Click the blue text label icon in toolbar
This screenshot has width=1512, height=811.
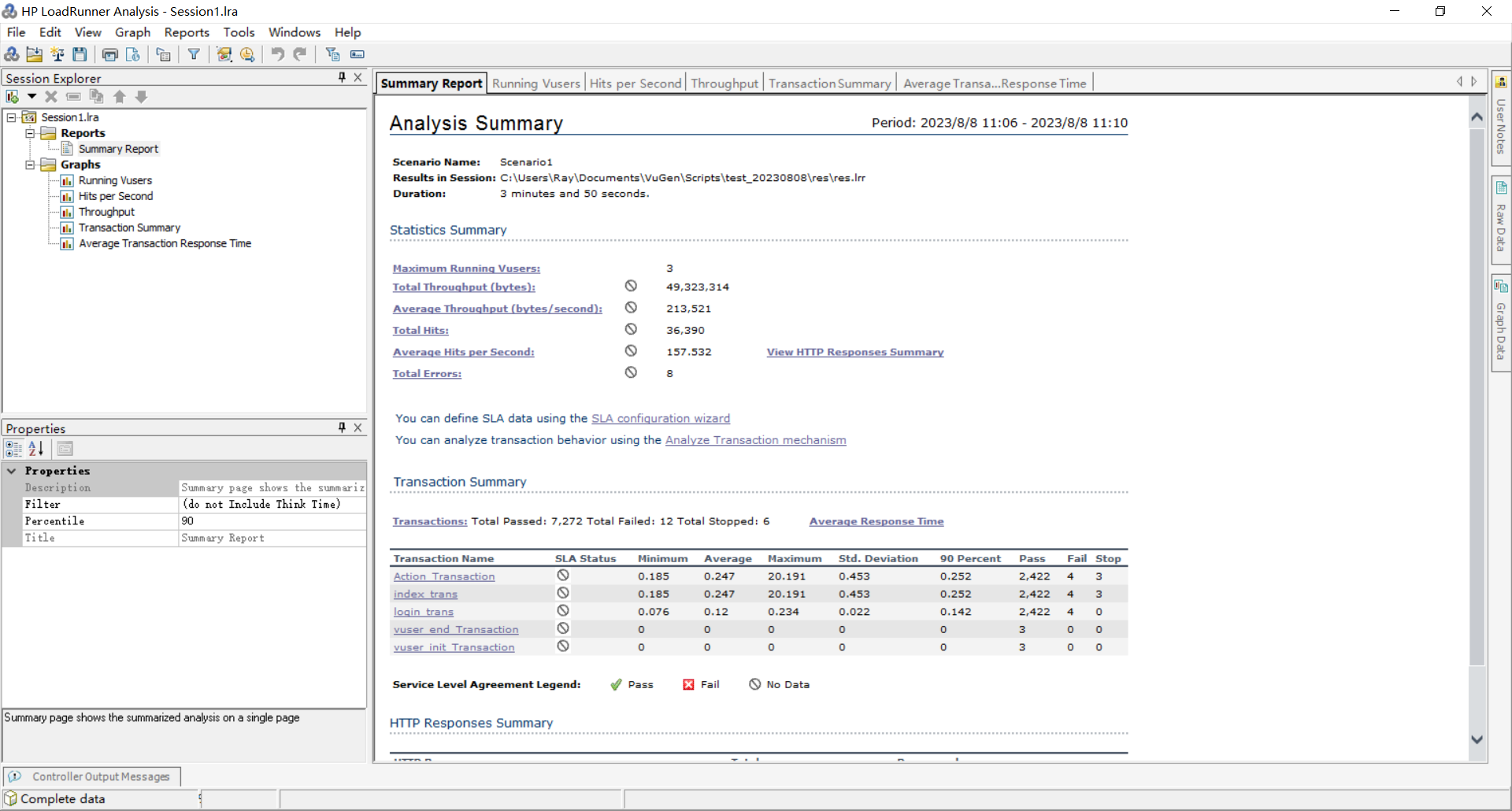click(358, 54)
